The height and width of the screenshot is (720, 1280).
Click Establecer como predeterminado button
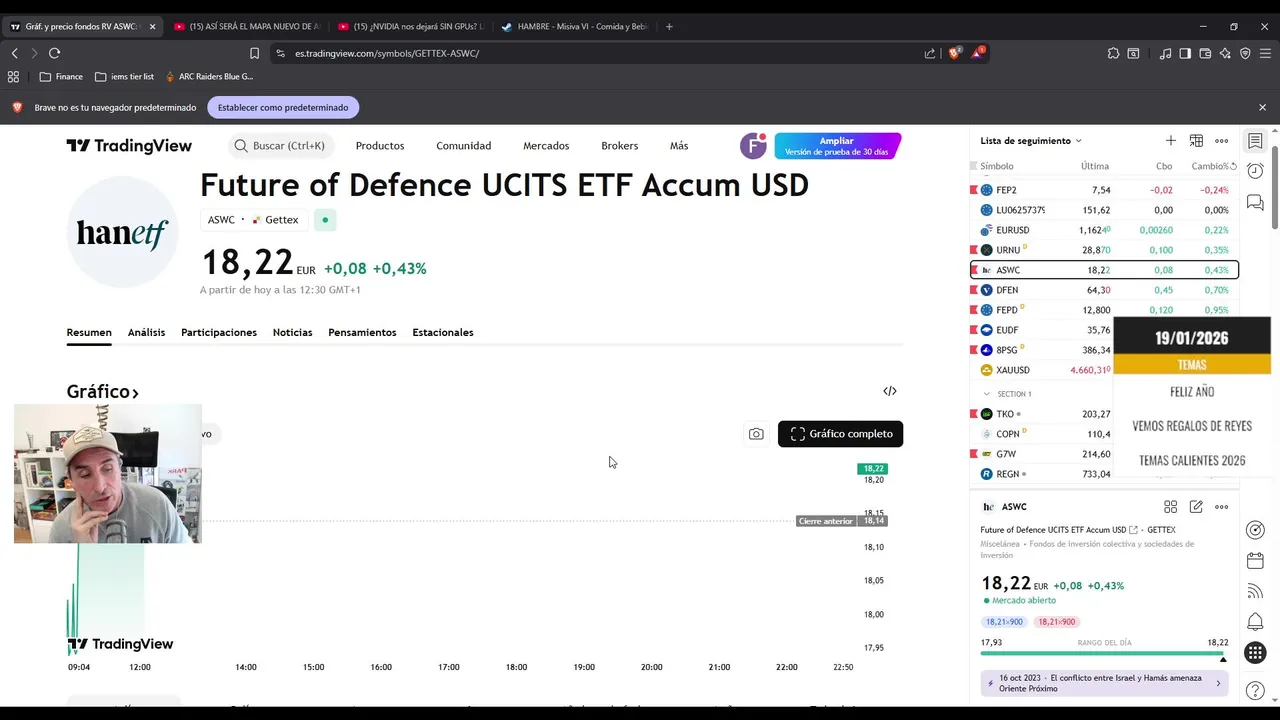tap(283, 107)
